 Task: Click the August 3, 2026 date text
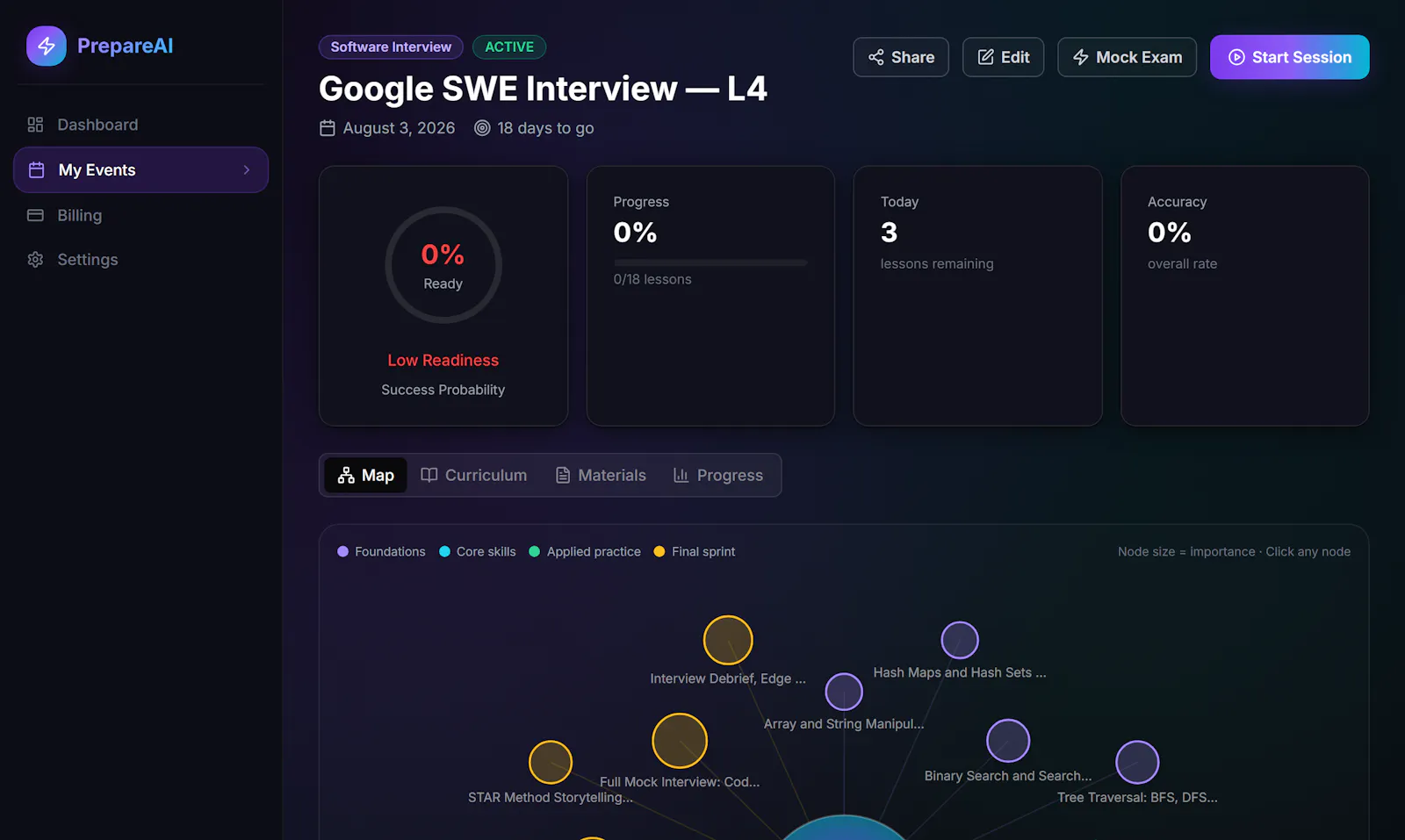pos(399,128)
